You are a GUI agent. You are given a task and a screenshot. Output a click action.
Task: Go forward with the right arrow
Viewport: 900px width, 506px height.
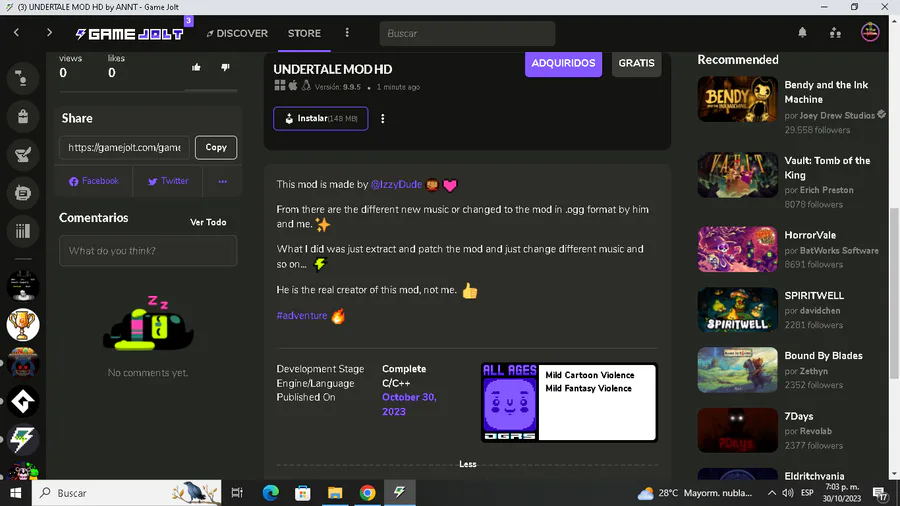click(x=49, y=33)
